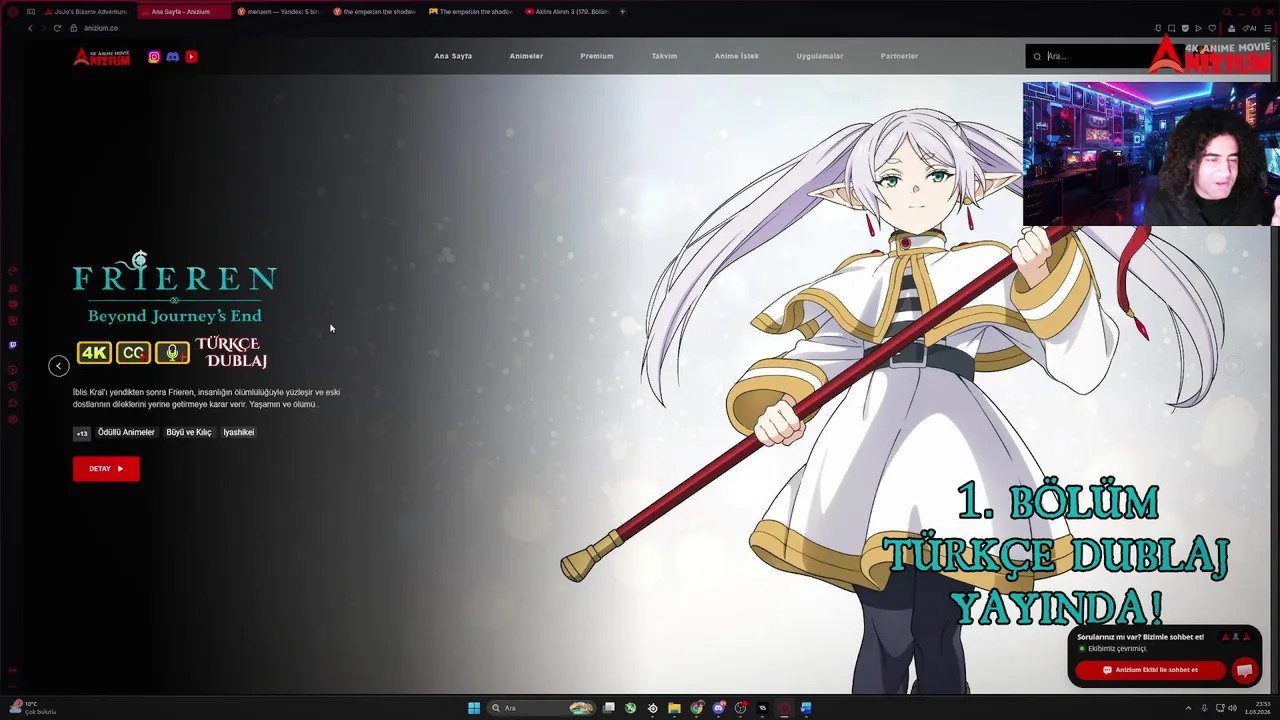This screenshot has width=1280, height=720.
Task: Click 'Ekibimiz çevrimiçi' status text
Action: pos(1117,649)
